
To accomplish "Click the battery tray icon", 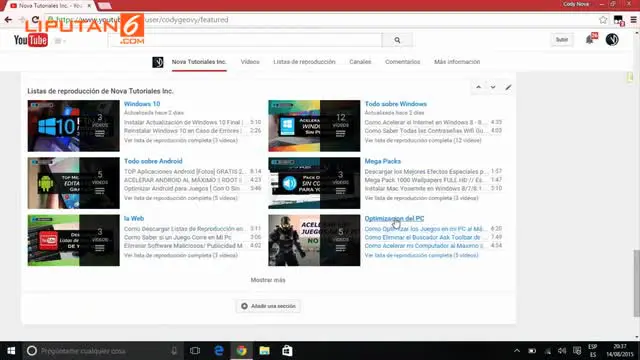I will click(532, 351).
